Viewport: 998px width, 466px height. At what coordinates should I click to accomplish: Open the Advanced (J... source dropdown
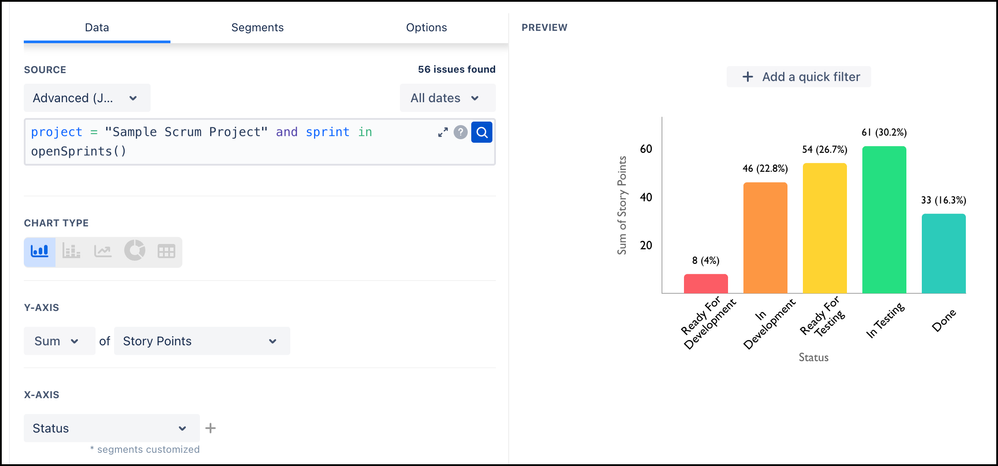coord(87,98)
